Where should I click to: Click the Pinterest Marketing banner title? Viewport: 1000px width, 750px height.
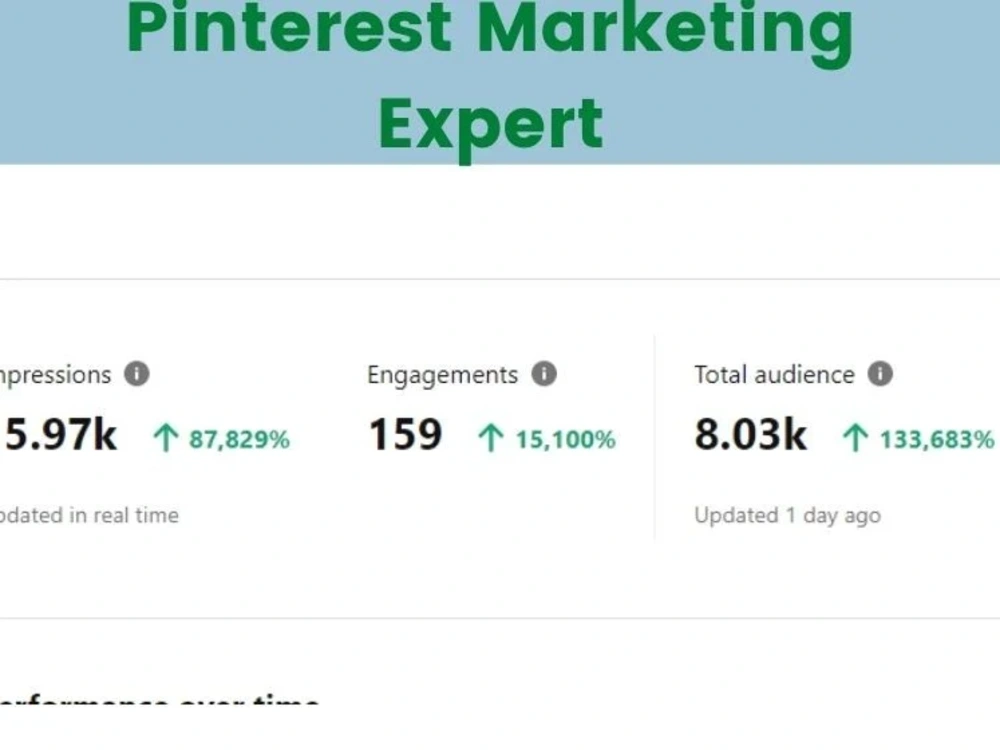click(490, 31)
